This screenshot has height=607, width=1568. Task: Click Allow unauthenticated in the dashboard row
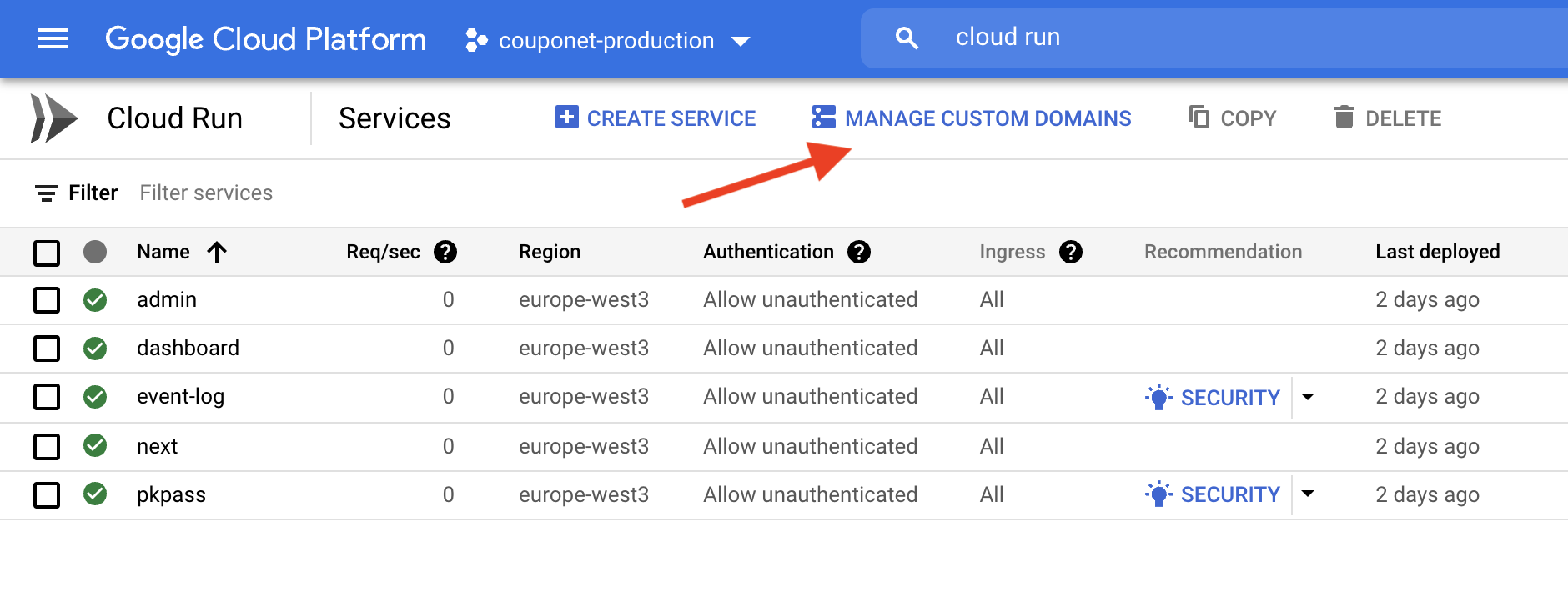tap(810, 348)
